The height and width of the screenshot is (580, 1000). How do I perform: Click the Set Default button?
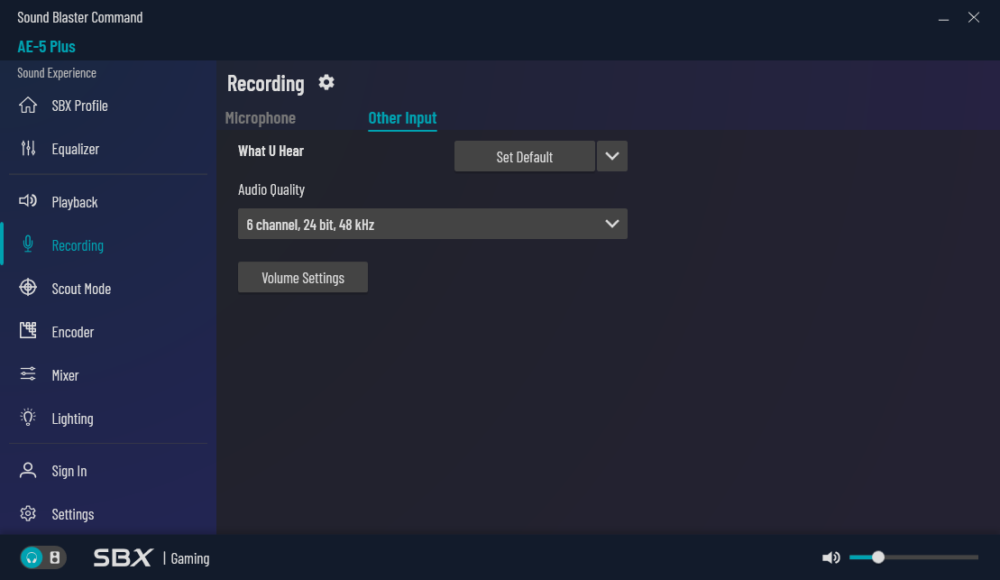click(524, 156)
